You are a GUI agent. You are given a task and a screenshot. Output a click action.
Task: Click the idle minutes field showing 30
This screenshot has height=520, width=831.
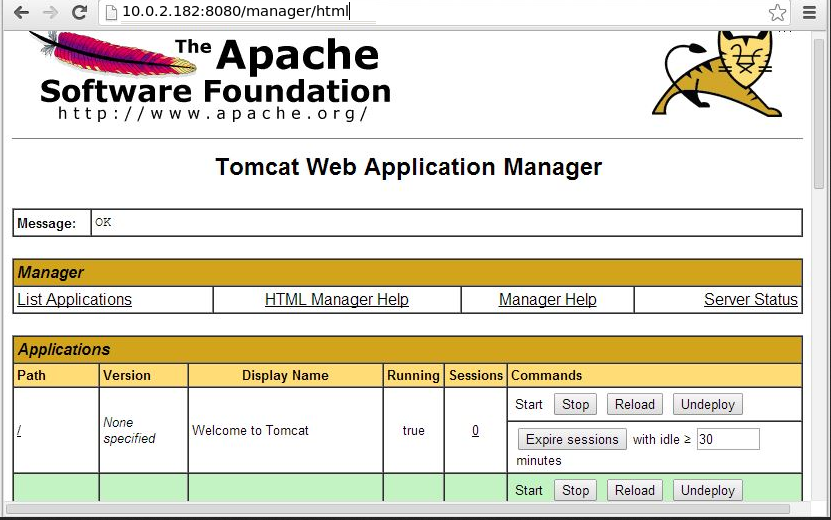tap(728, 439)
